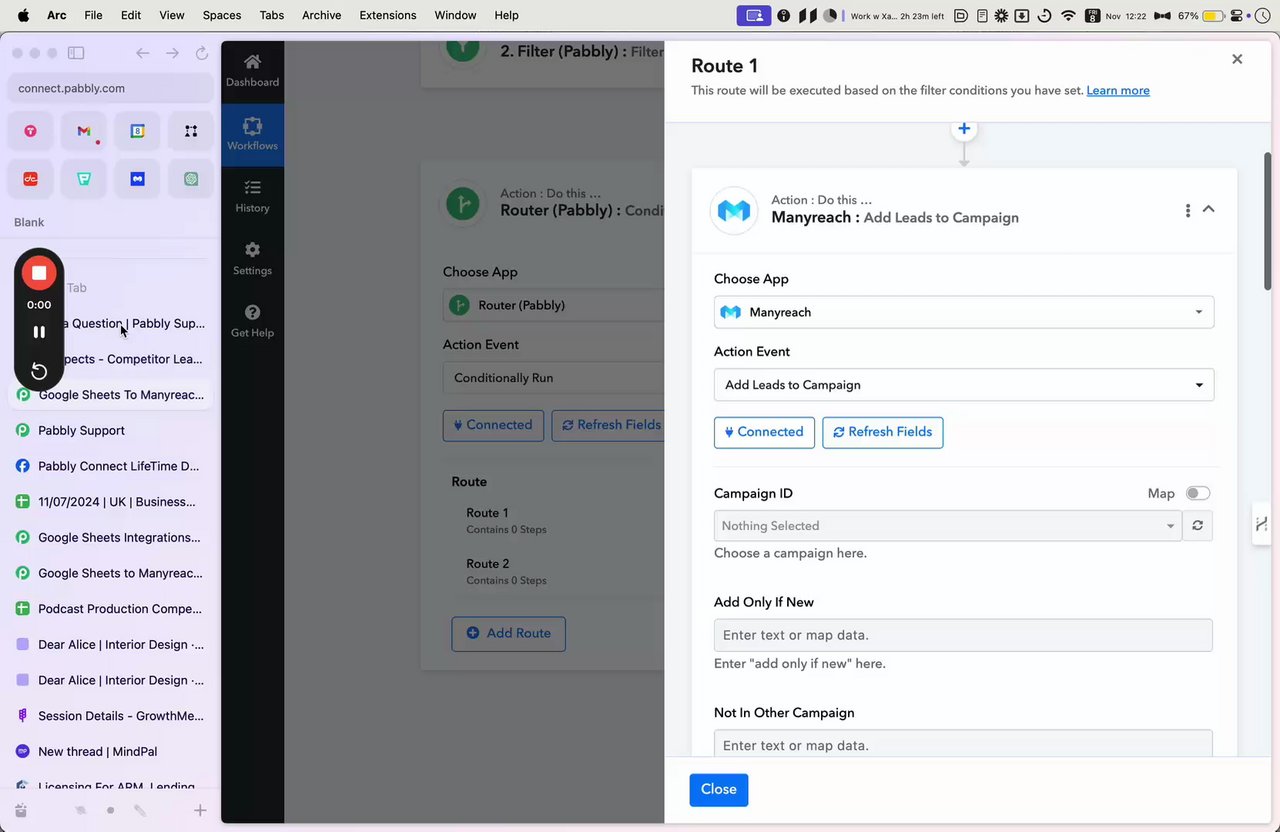The height and width of the screenshot is (832, 1280).
Task: Open the Archive menu
Action: coord(321,15)
